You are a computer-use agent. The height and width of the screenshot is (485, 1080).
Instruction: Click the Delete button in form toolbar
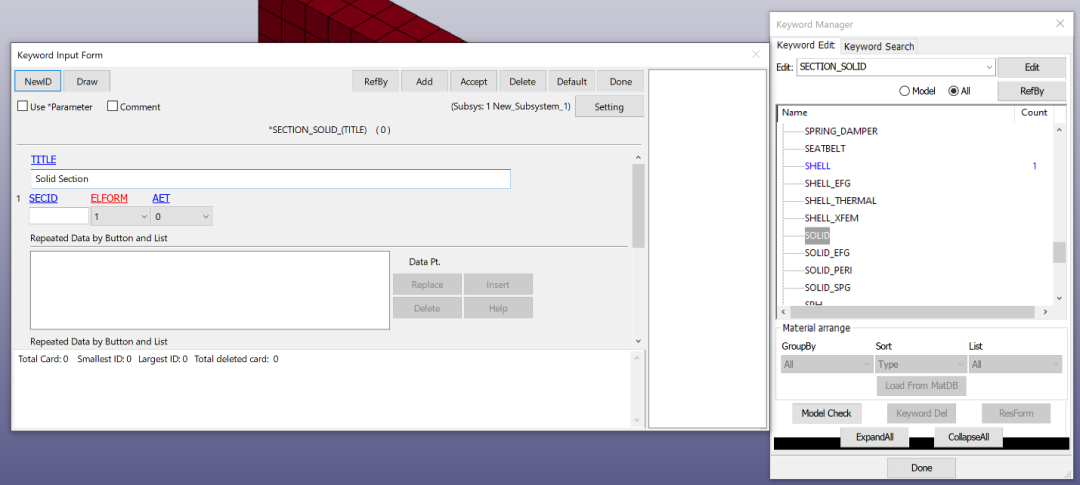click(x=522, y=81)
